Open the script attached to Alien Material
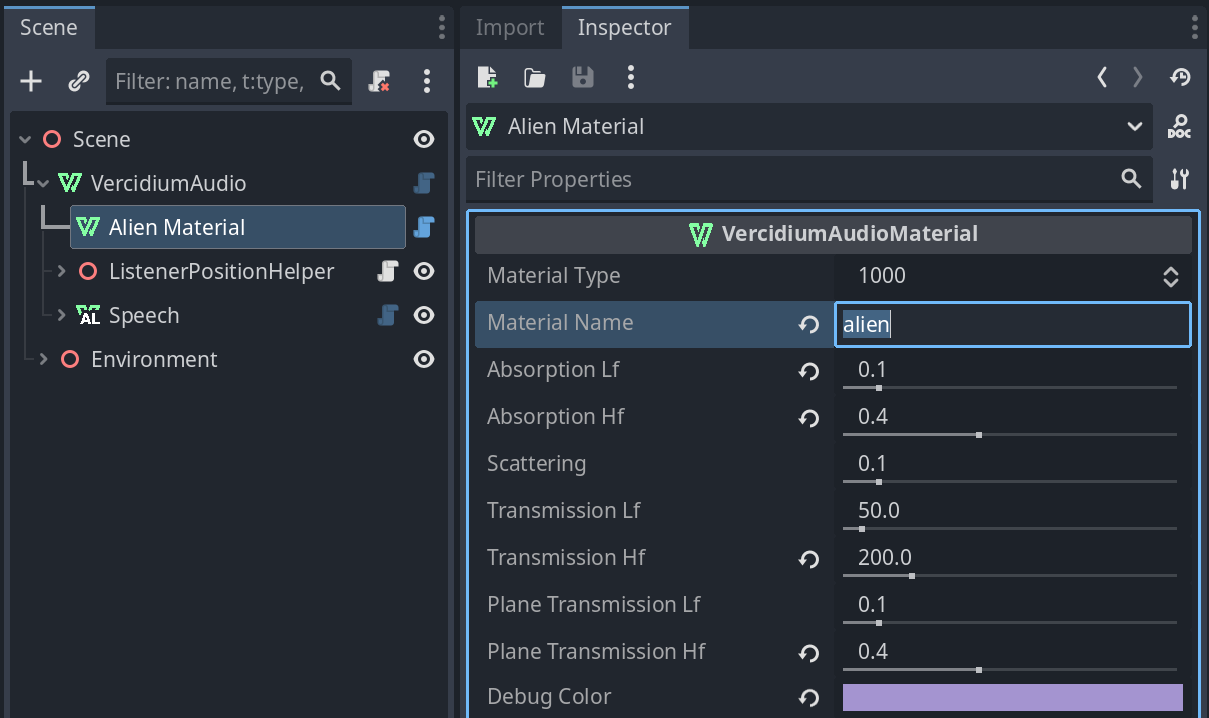This screenshot has height=718, width=1209. [x=424, y=227]
